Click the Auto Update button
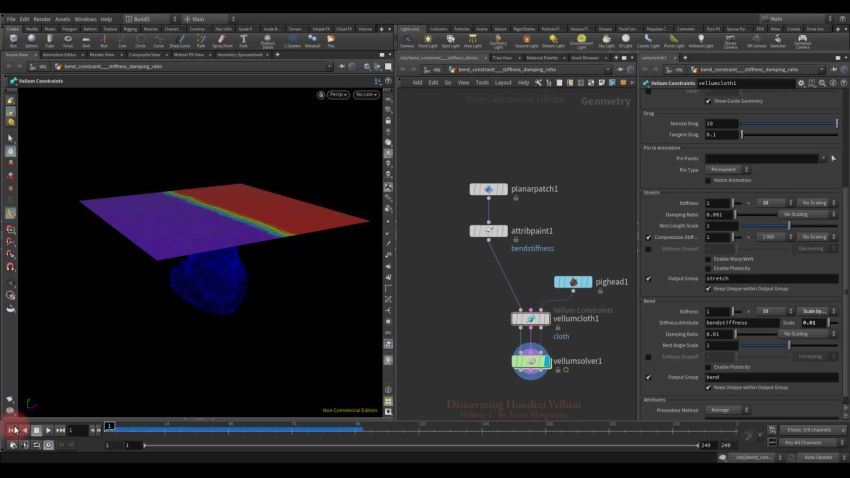Screen dimensions: 850x478 (819, 457)
